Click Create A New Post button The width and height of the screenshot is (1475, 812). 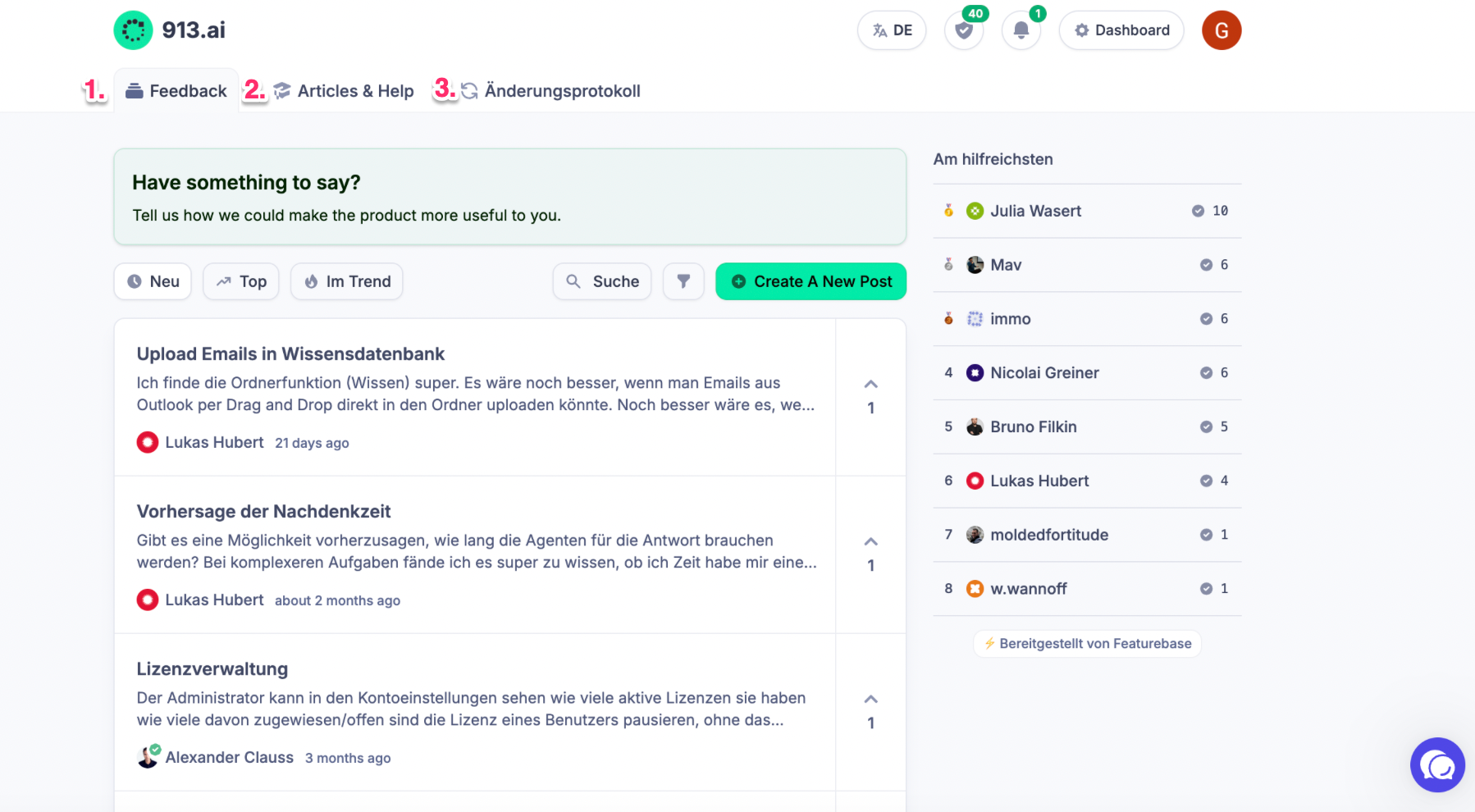click(811, 281)
